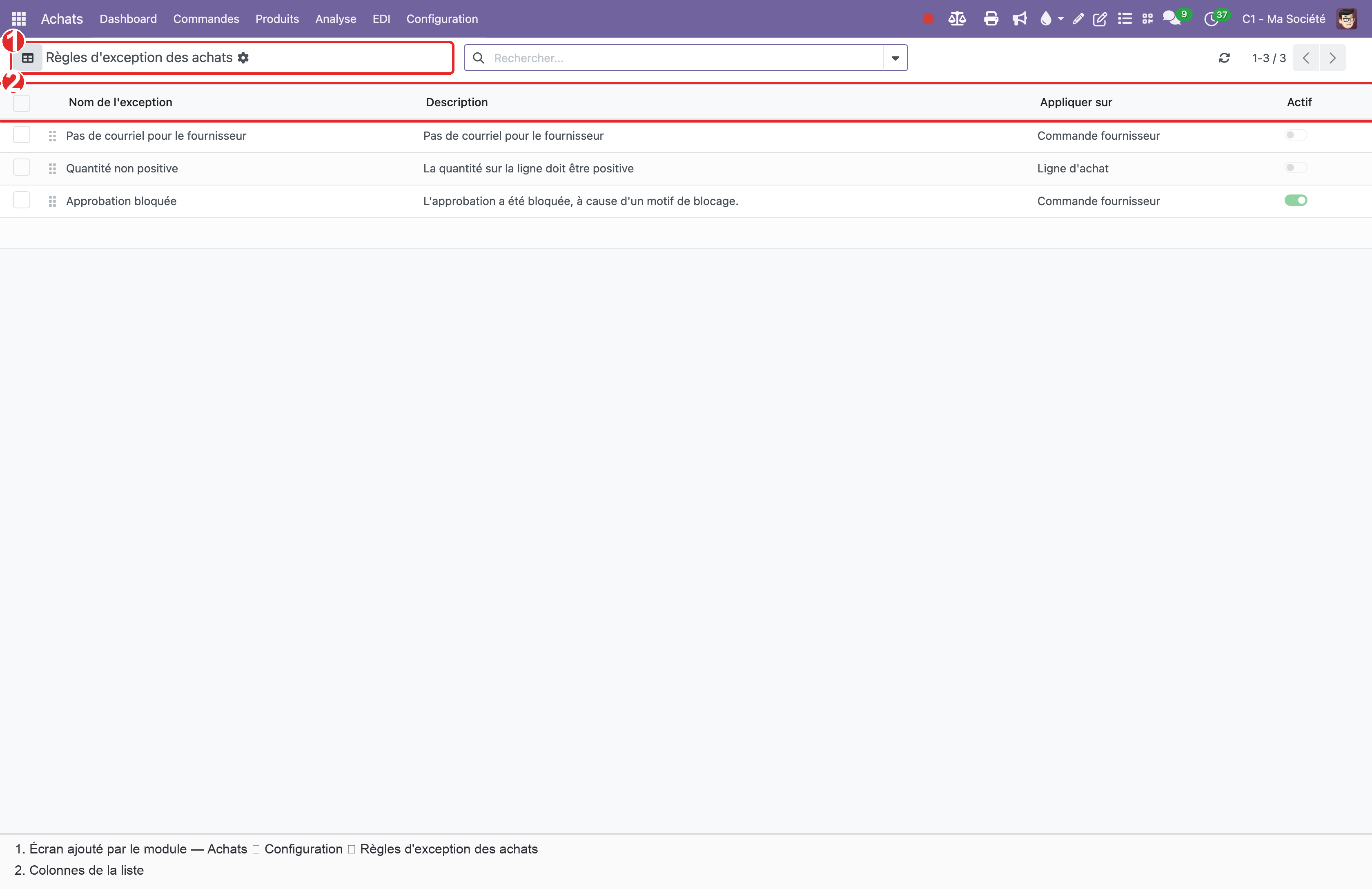Click the red record dot icon
This screenshot has width=1372, height=889.
coord(928,18)
